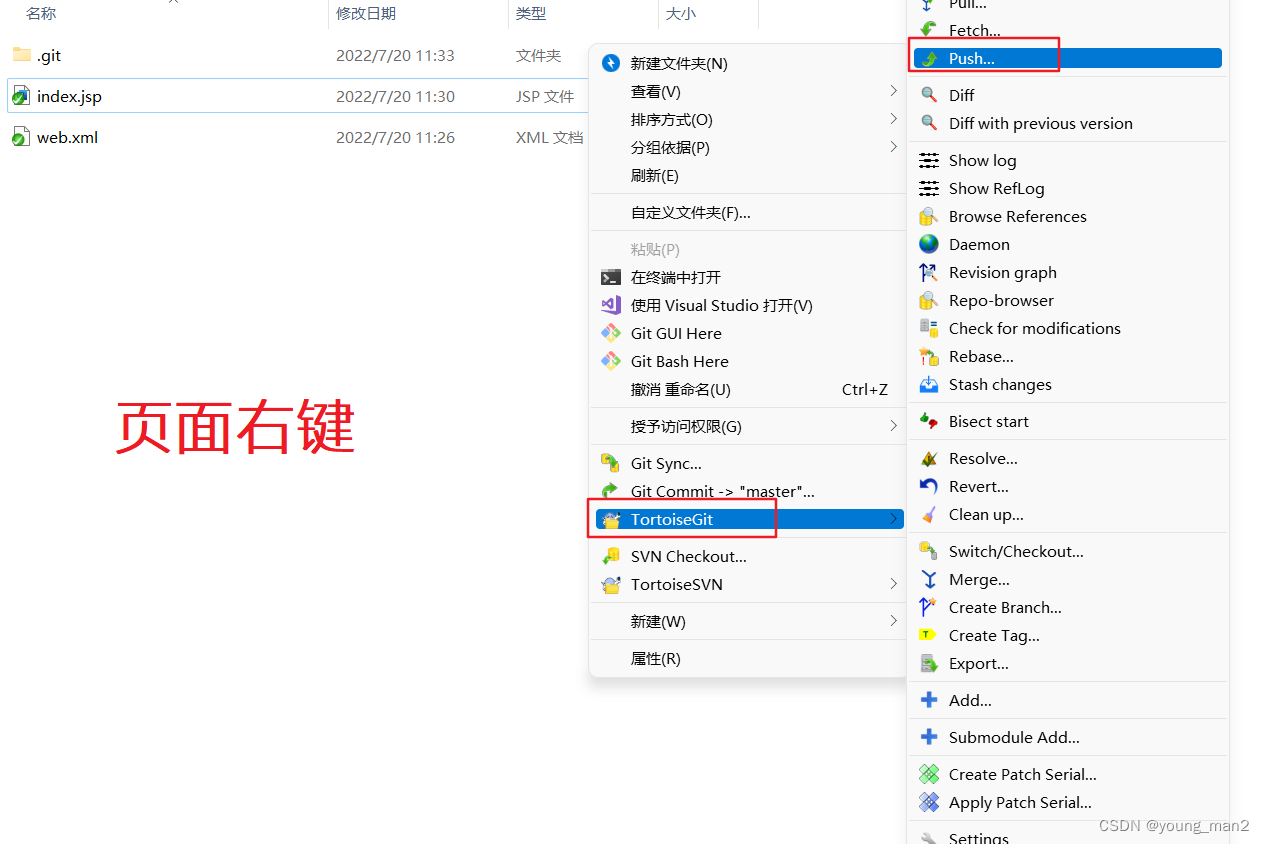This screenshot has height=844, width=1264.
Task: Click the Submodule Add plus icon
Action: pos(929,737)
